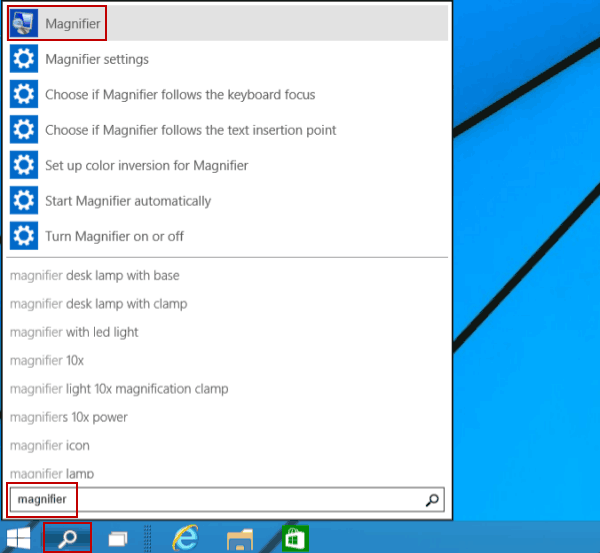Image resolution: width=600 pixels, height=553 pixels.
Task: Open Turn Magnifier on or off
Action: (x=227, y=236)
